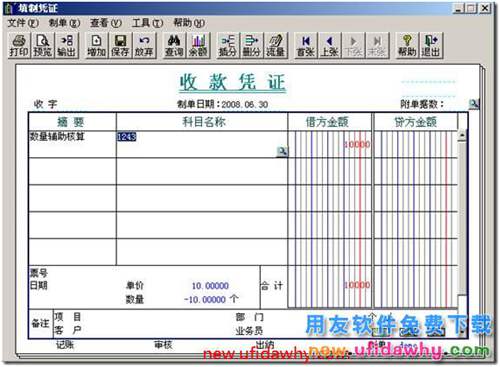This screenshot has height=367, width=500.
Task: Open 预览 (Preview) from the toolbar
Action: (43, 46)
